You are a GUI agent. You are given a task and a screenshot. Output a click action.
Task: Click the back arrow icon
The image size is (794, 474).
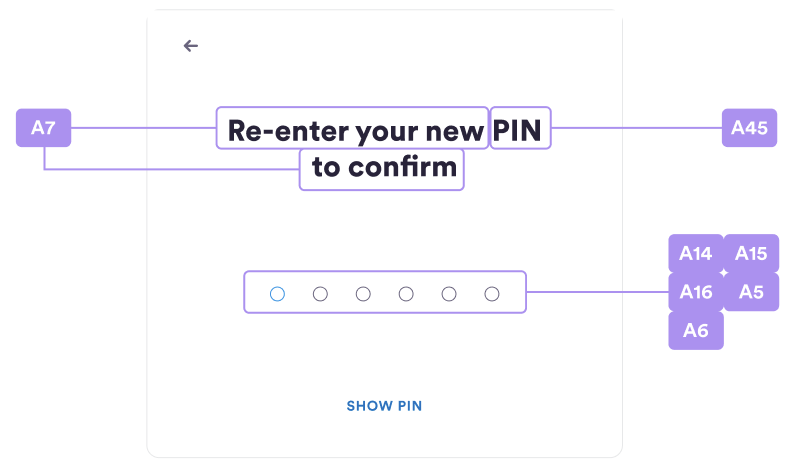[190, 46]
